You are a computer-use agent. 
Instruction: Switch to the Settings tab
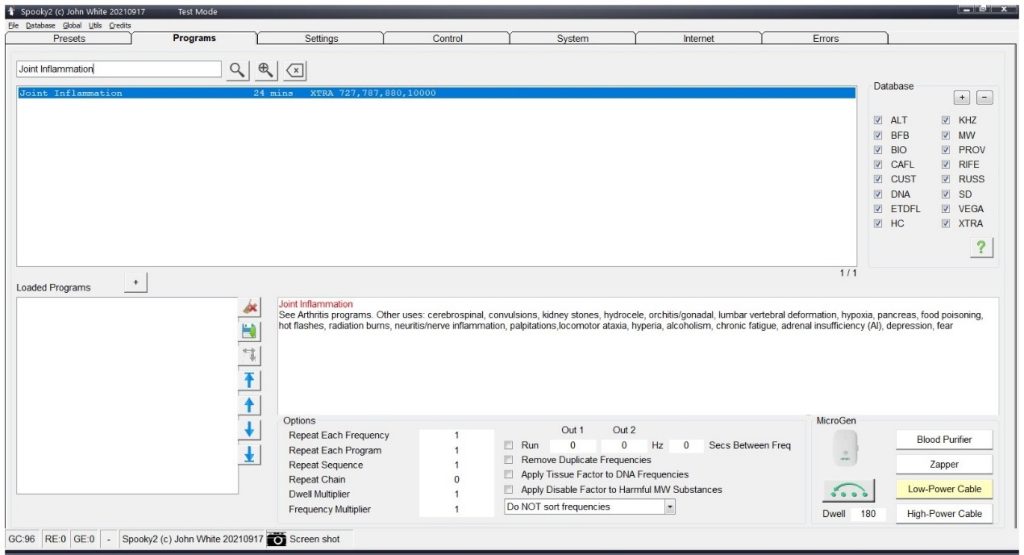click(x=321, y=39)
